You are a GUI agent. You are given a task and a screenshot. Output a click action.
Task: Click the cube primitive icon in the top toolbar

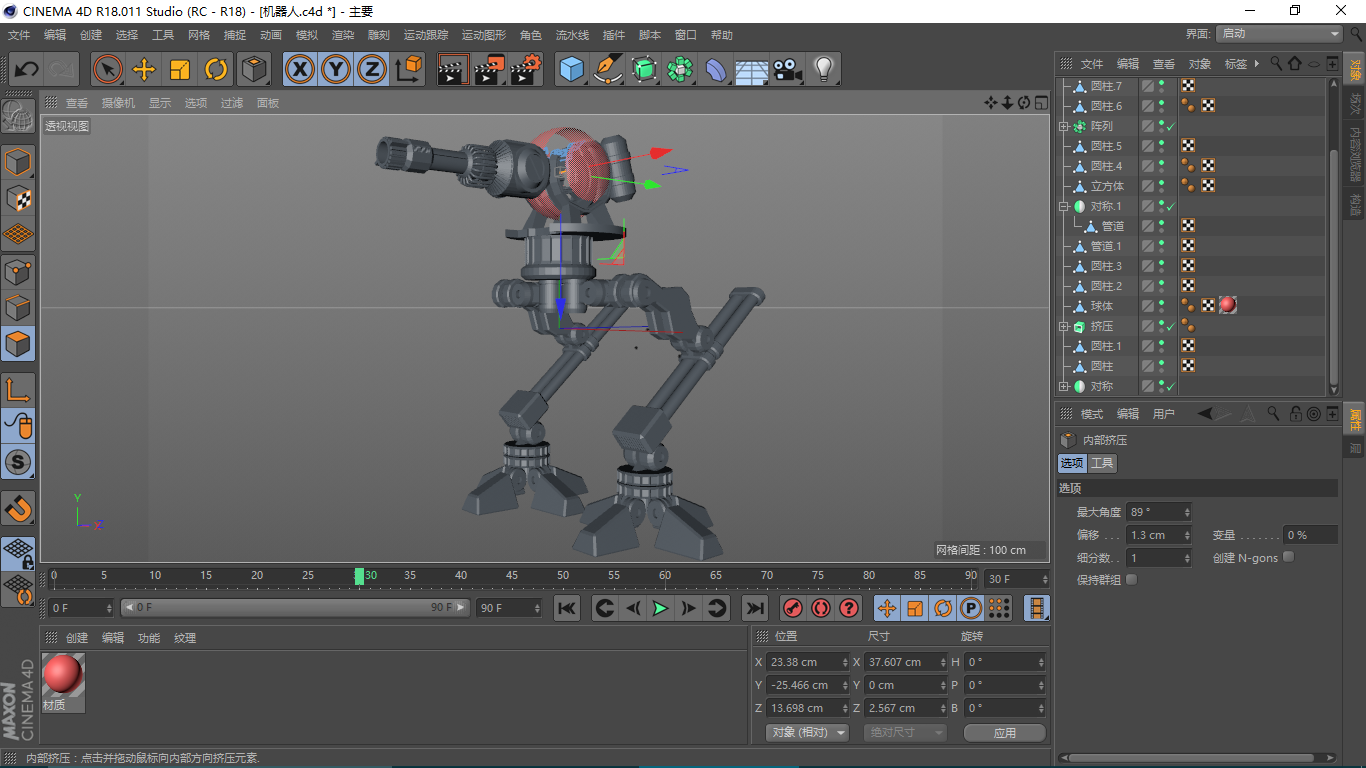pyautogui.click(x=571, y=69)
